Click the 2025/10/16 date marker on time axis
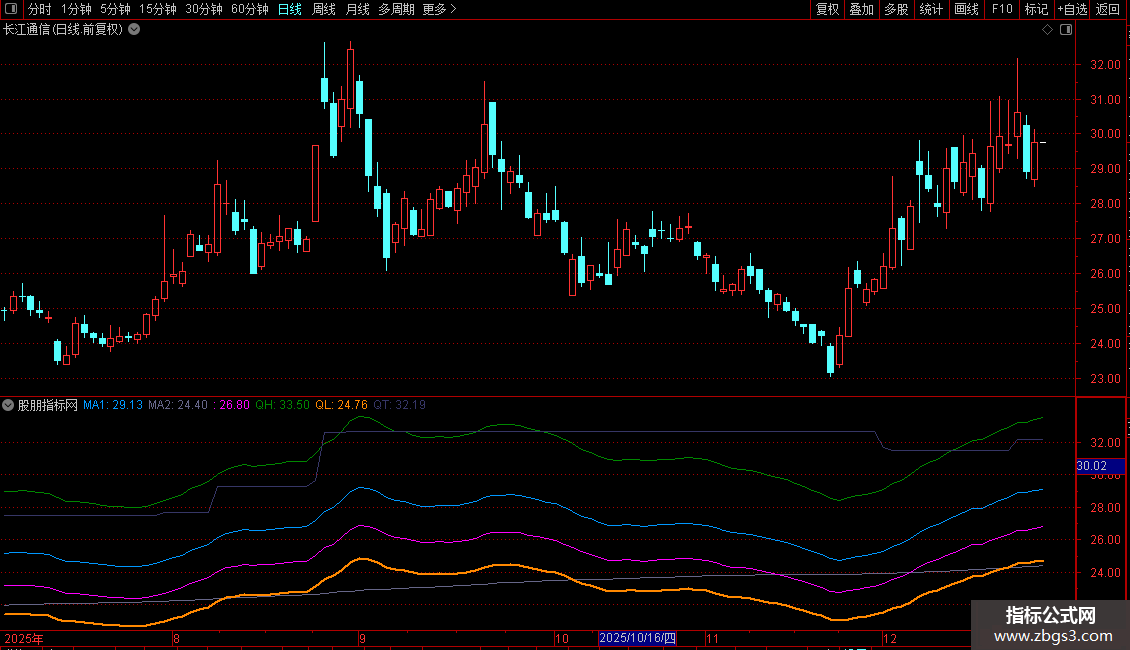1130x650 pixels. point(637,638)
